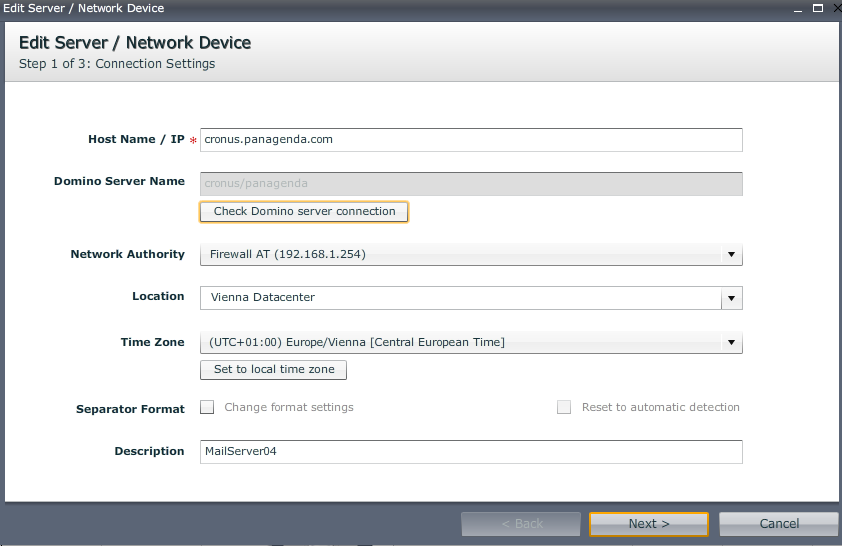The height and width of the screenshot is (546, 842).
Task: Click the Europe/Vienna time zone value
Action: point(460,343)
